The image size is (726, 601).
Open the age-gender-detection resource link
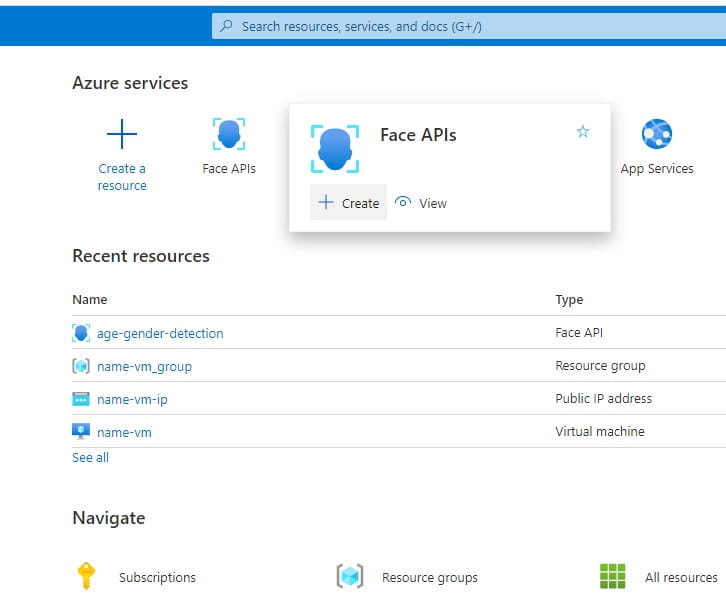click(160, 333)
